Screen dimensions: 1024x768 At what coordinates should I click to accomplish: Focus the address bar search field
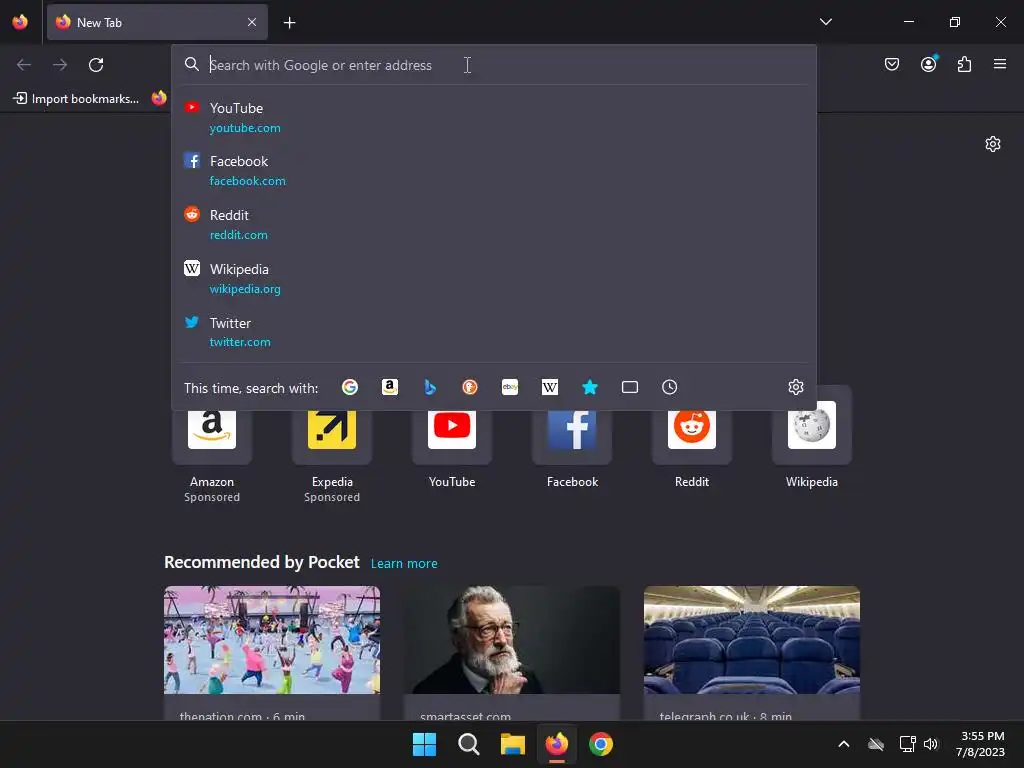coord(496,65)
